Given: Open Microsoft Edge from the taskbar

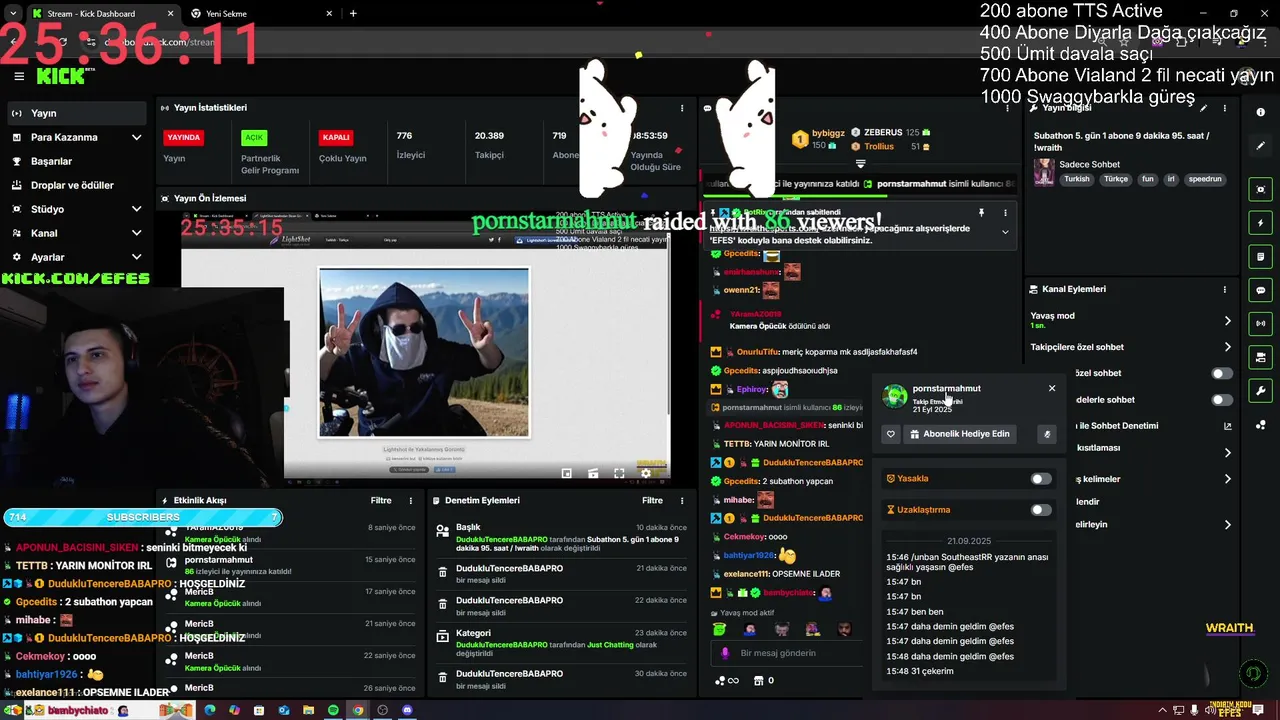Looking at the screenshot, I should coord(210,710).
